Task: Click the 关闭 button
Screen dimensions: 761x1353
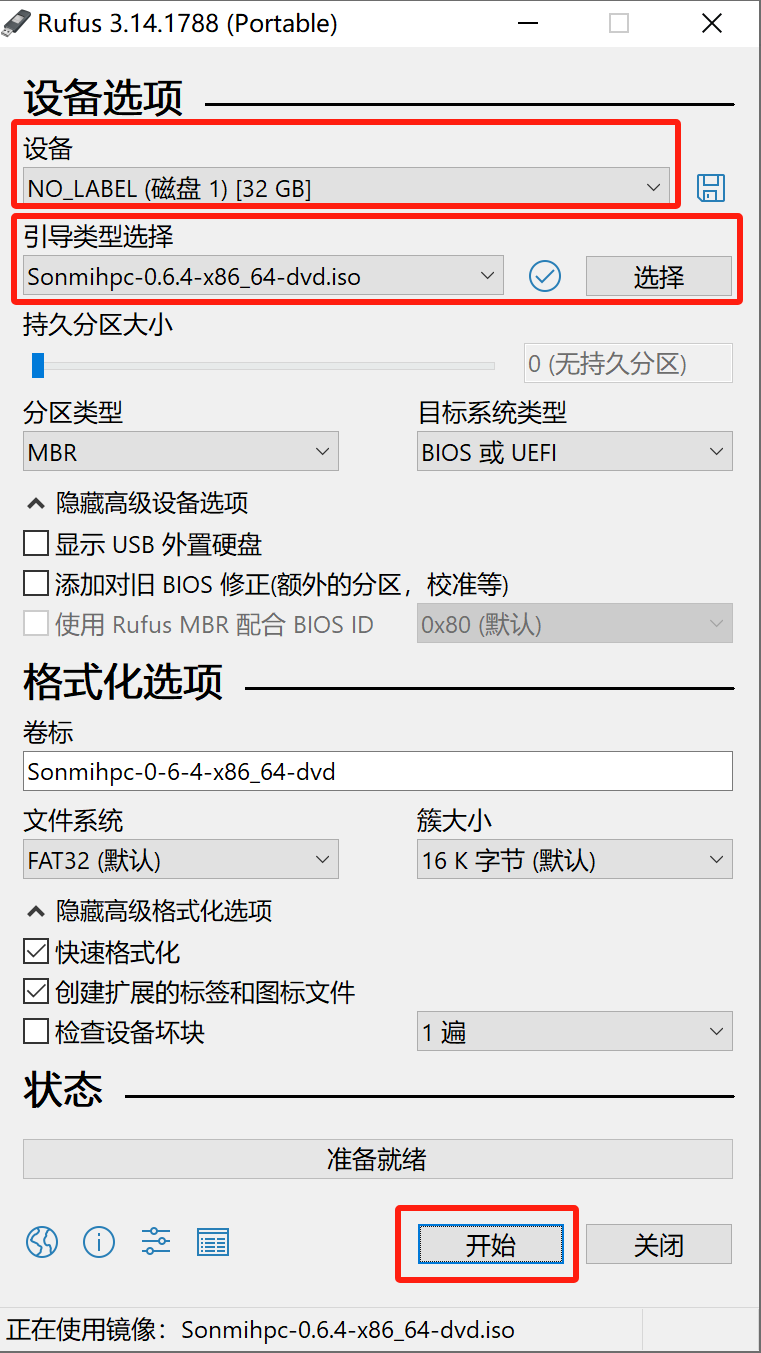Action: point(659,1244)
